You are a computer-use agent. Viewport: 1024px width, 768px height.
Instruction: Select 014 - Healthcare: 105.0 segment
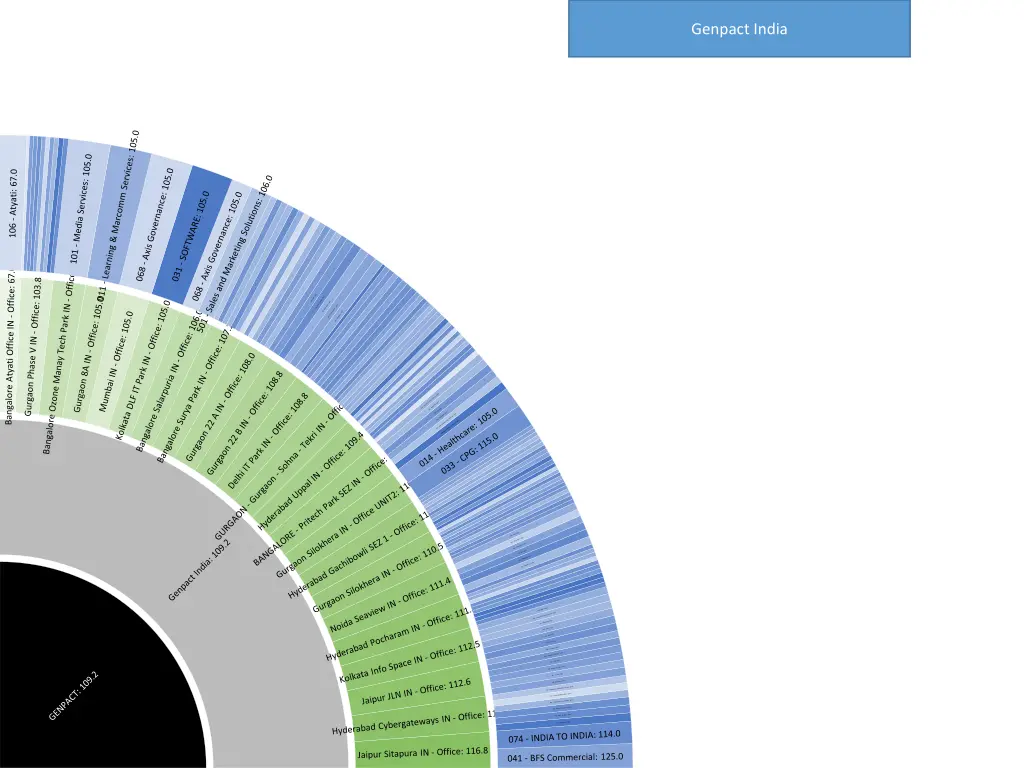[458, 438]
